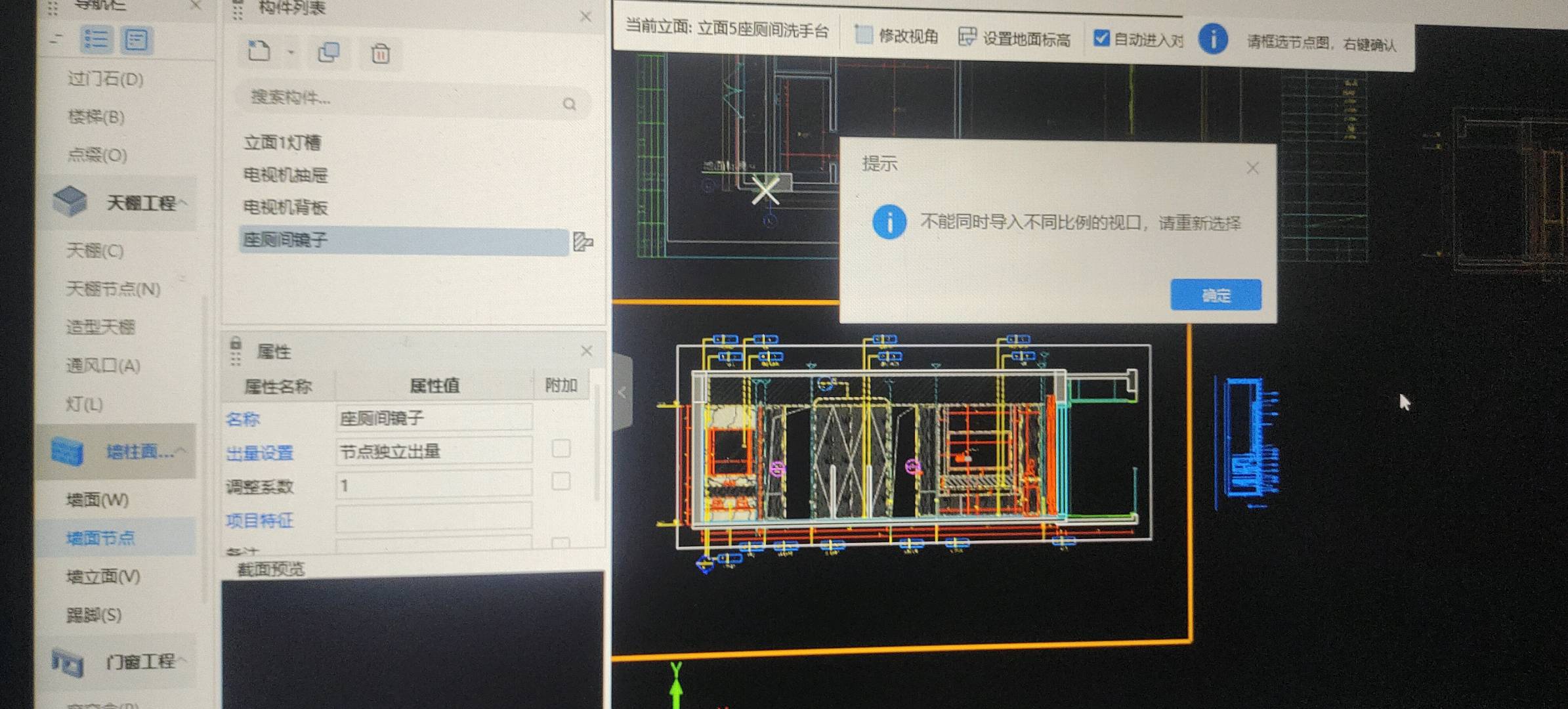Click 设置地面标高 toolbar icon

(x=966, y=37)
